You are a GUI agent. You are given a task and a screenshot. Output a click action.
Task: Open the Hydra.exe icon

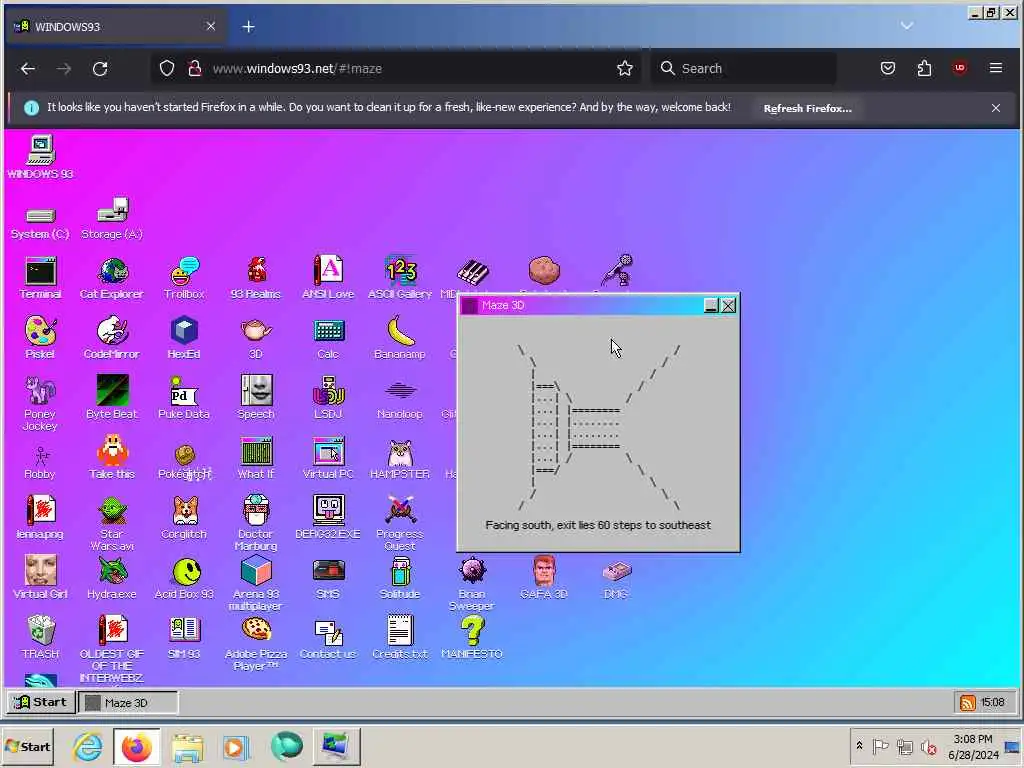tap(112, 577)
